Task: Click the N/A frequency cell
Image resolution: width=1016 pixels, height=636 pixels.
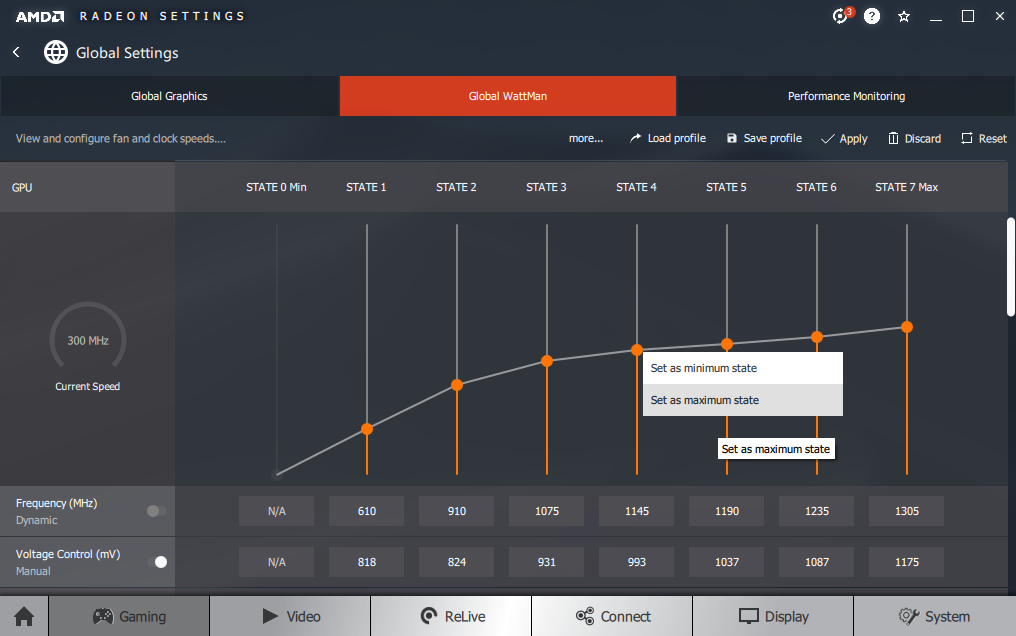Action: click(x=277, y=511)
